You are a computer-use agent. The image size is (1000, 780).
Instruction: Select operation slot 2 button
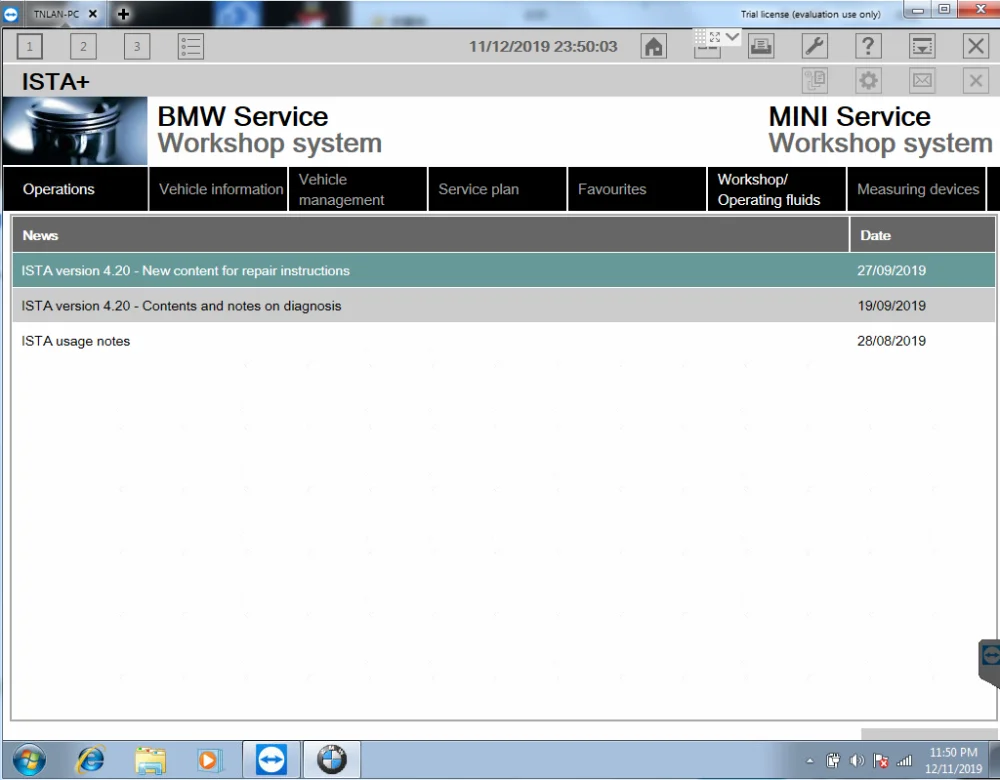(x=83, y=47)
